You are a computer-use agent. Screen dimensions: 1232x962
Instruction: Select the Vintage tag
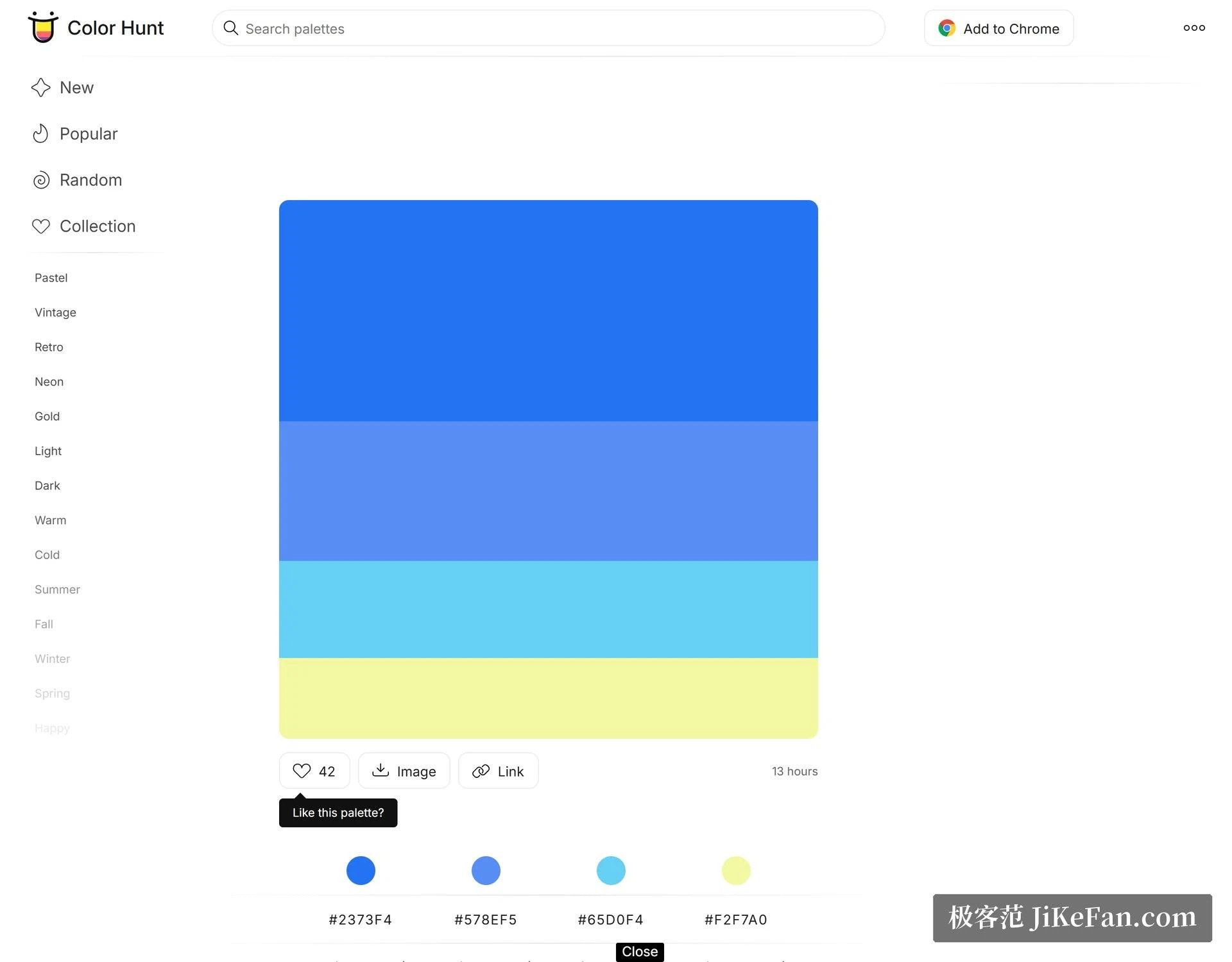55,312
